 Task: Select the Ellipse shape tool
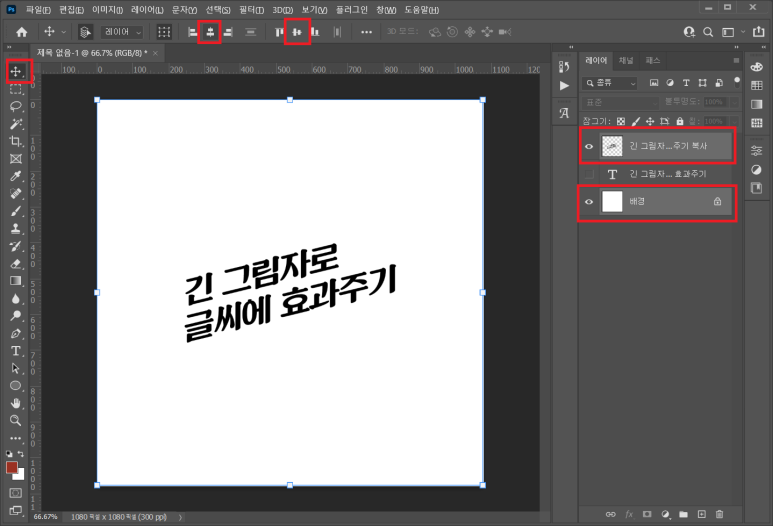pos(16,386)
